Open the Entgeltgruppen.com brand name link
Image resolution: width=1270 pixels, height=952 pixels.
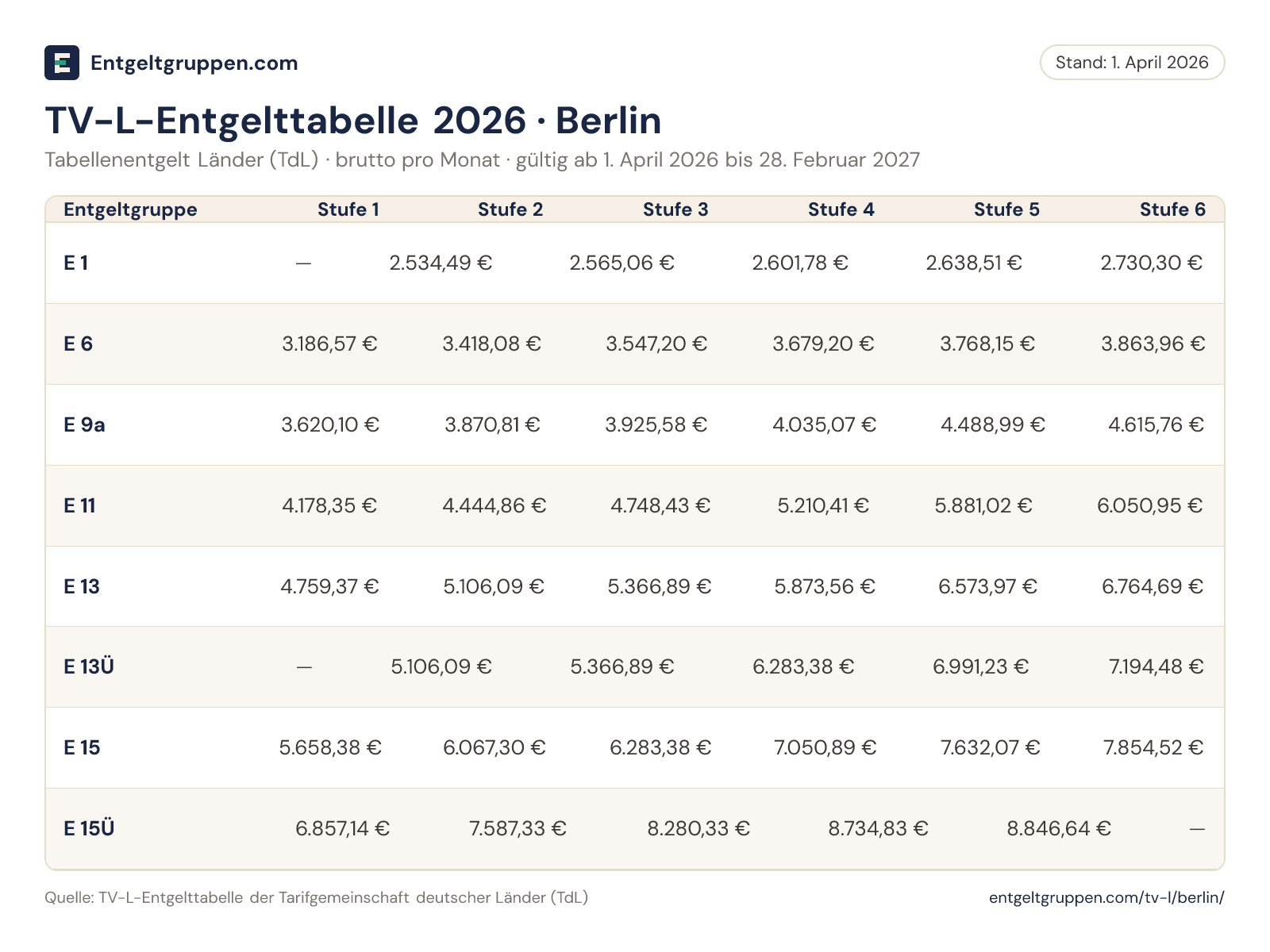tap(194, 63)
